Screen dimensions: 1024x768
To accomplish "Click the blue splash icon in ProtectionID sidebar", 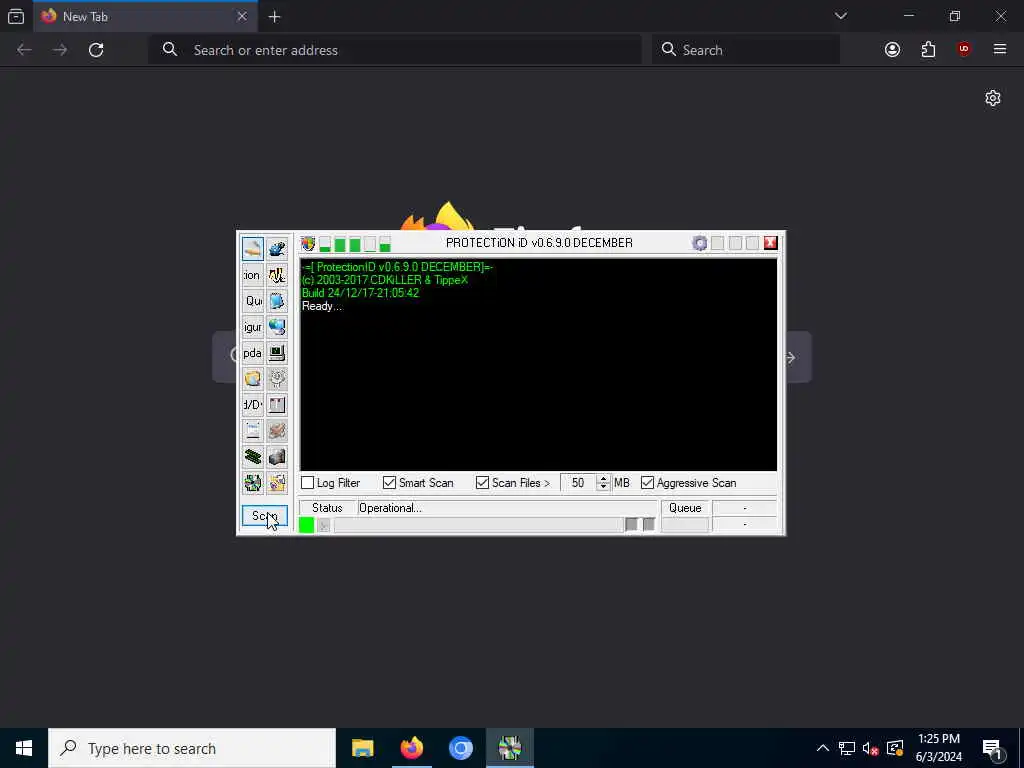I will (x=277, y=249).
